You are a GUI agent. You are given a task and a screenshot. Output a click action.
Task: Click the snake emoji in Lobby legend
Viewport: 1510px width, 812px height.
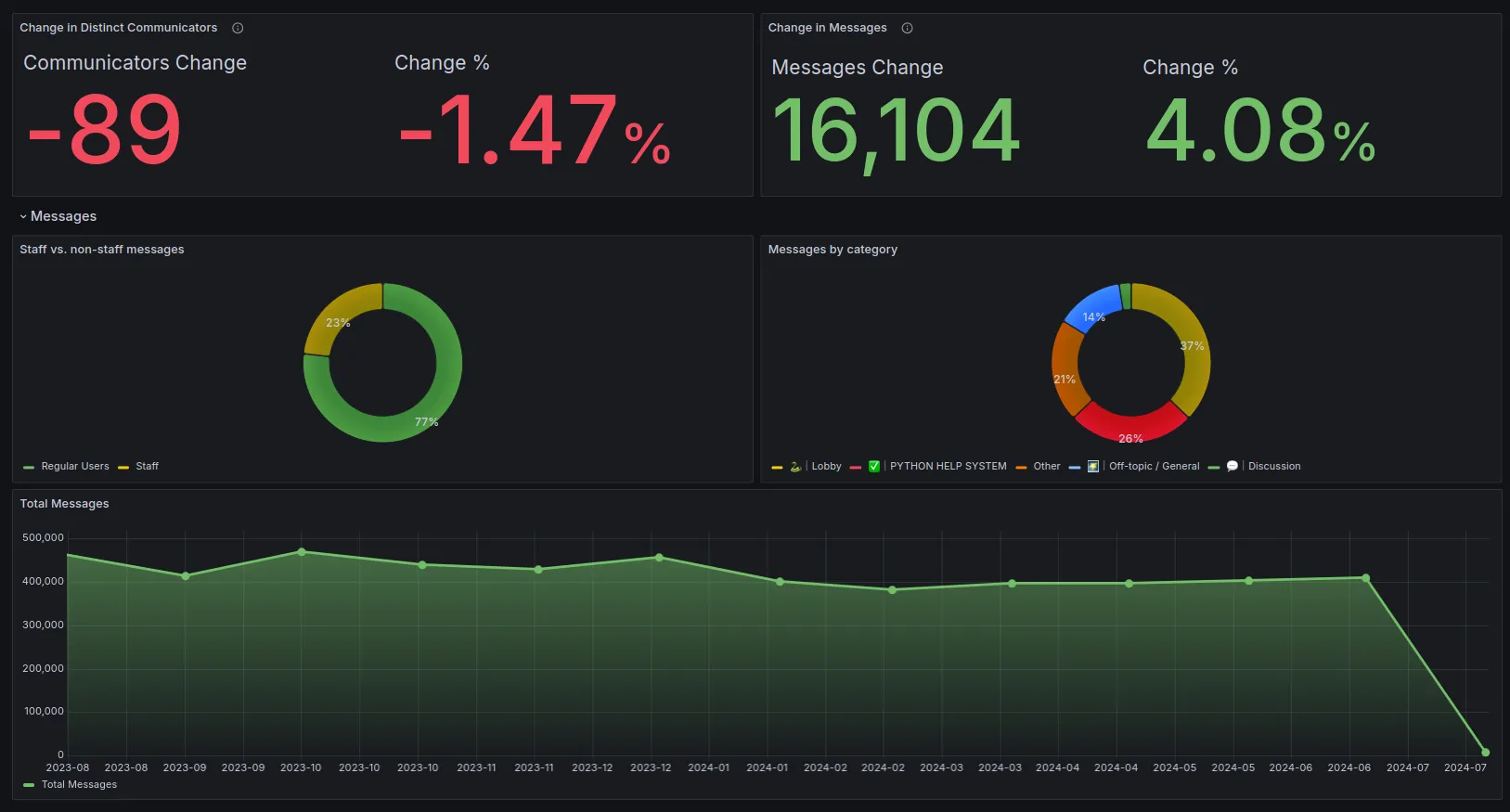795,467
